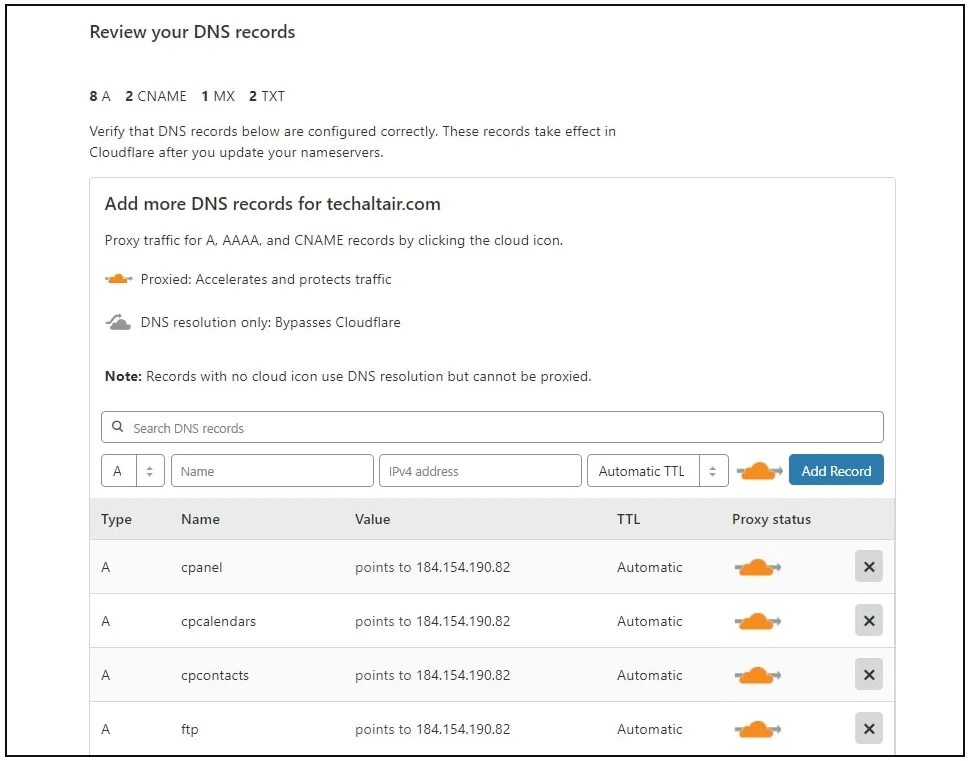Viewport: 970px width, 761px height.
Task: Toggle proxy cloud for cpanel record
Action: tap(757, 567)
